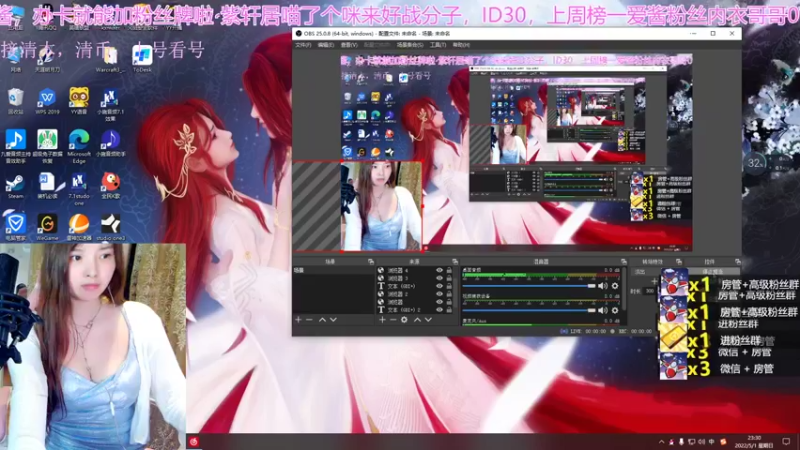Toggle visibility of 文本 (GDI+) 2 source

pyautogui.click(x=439, y=310)
